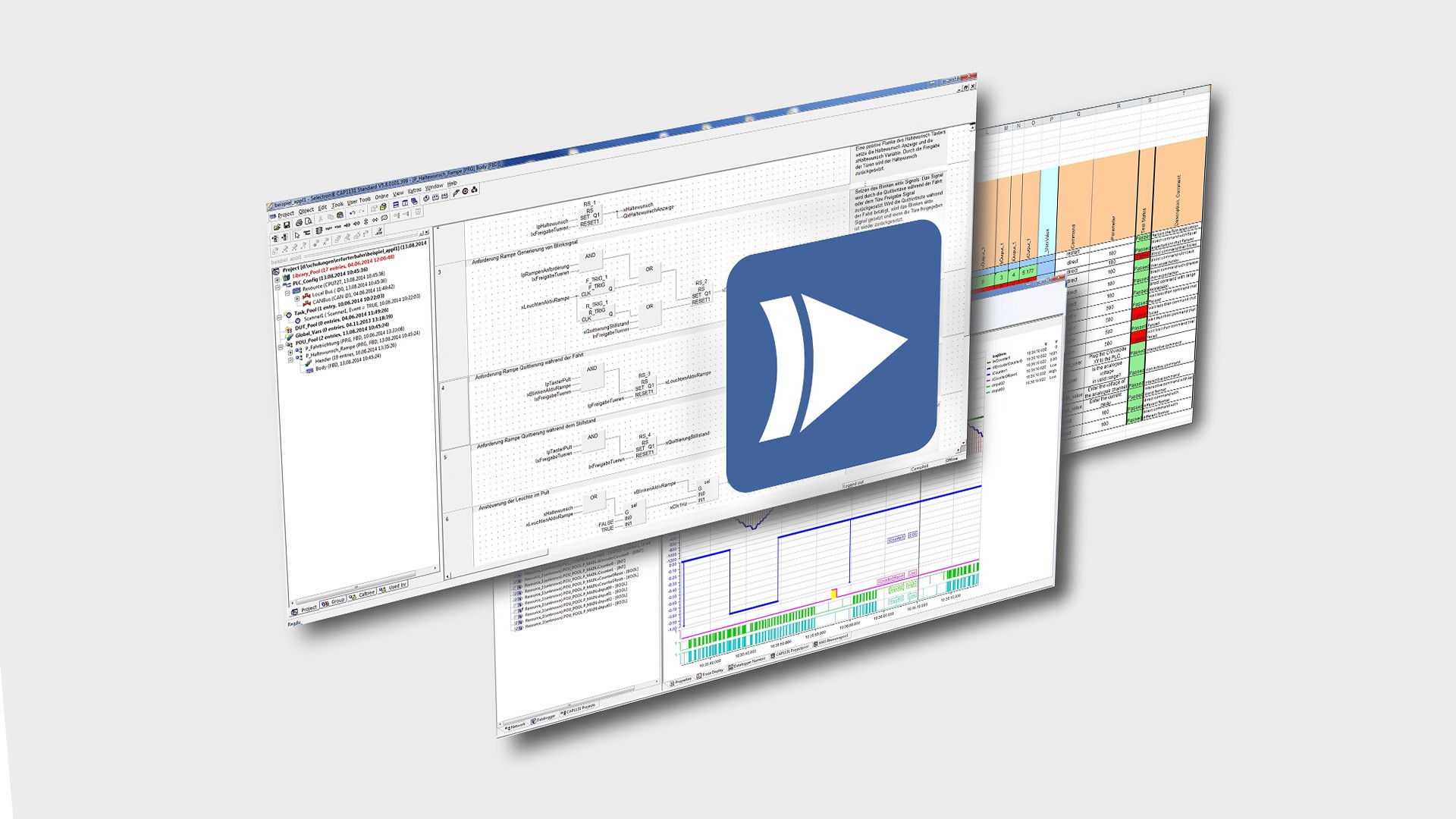The height and width of the screenshot is (819, 1456).
Task: Click the Print toolbar icon
Action: pos(299,222)
